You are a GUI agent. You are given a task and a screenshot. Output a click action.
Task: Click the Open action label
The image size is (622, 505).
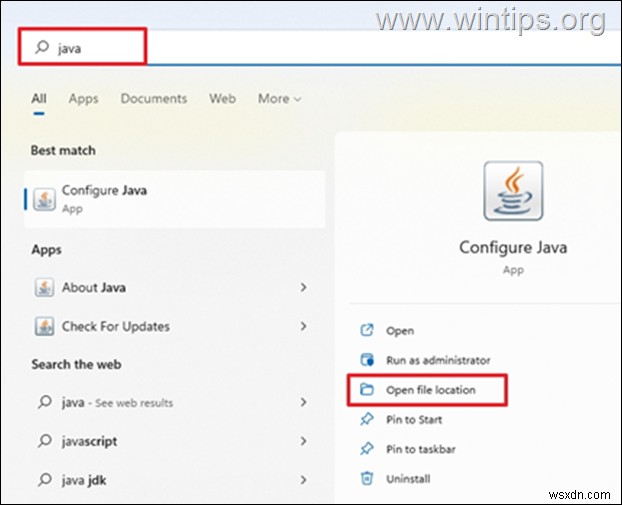400,330
